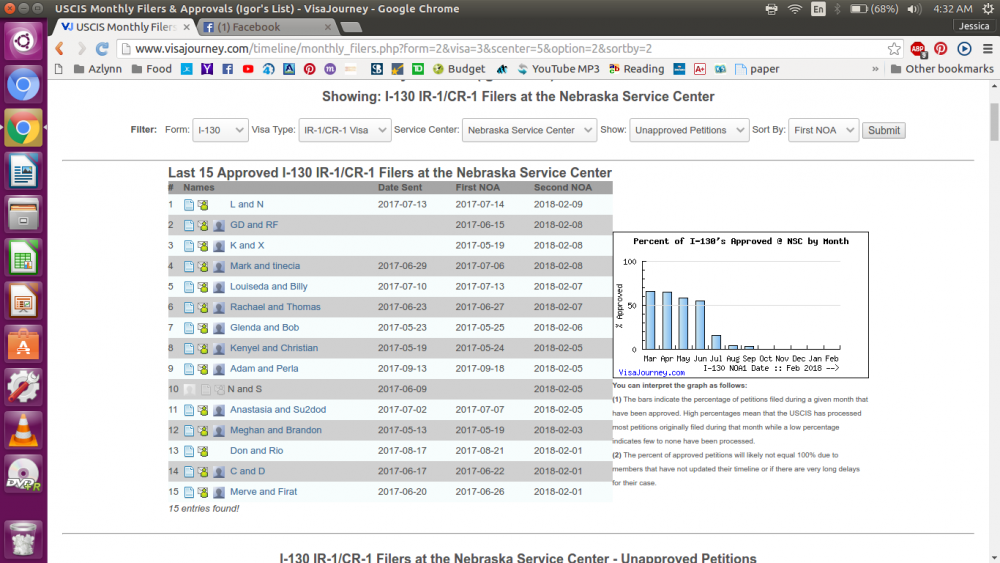Click the Pinterest extension icon in toolbar
The width and height of the screenshot is (1000, 563).
pyautogui.click(x=941, y=48)
